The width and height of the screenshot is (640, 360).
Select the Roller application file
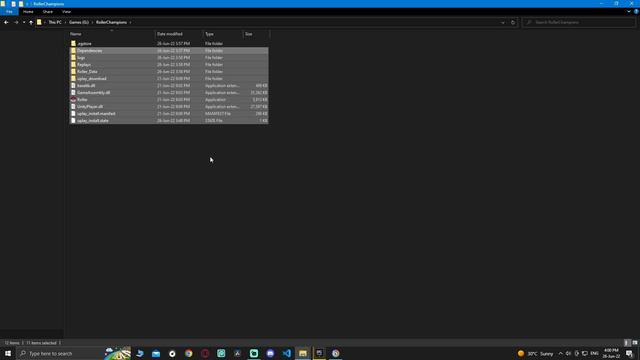pos(169,99)
